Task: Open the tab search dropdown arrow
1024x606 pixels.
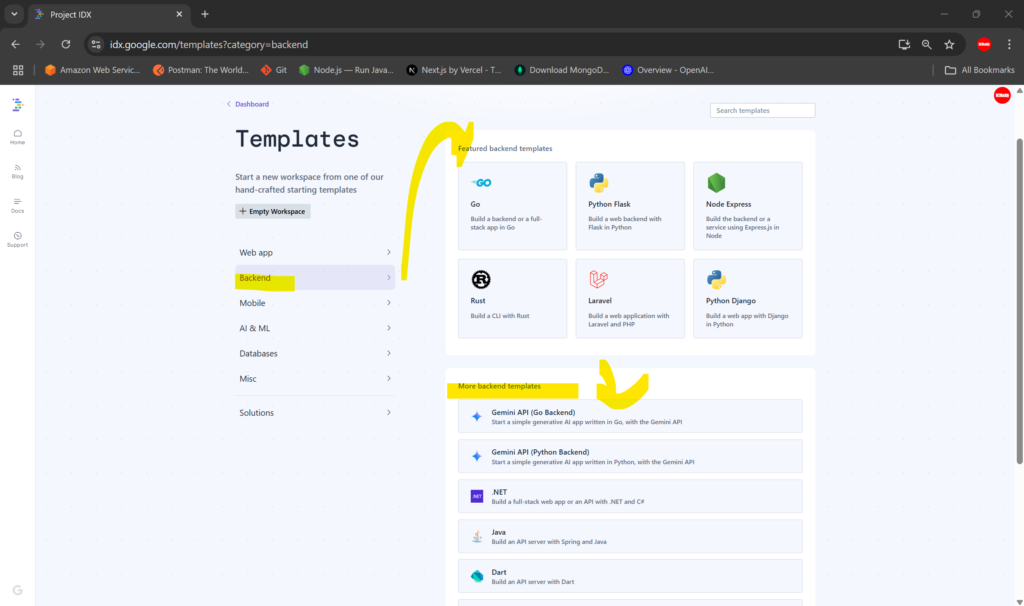Action: tap(14, 14)
